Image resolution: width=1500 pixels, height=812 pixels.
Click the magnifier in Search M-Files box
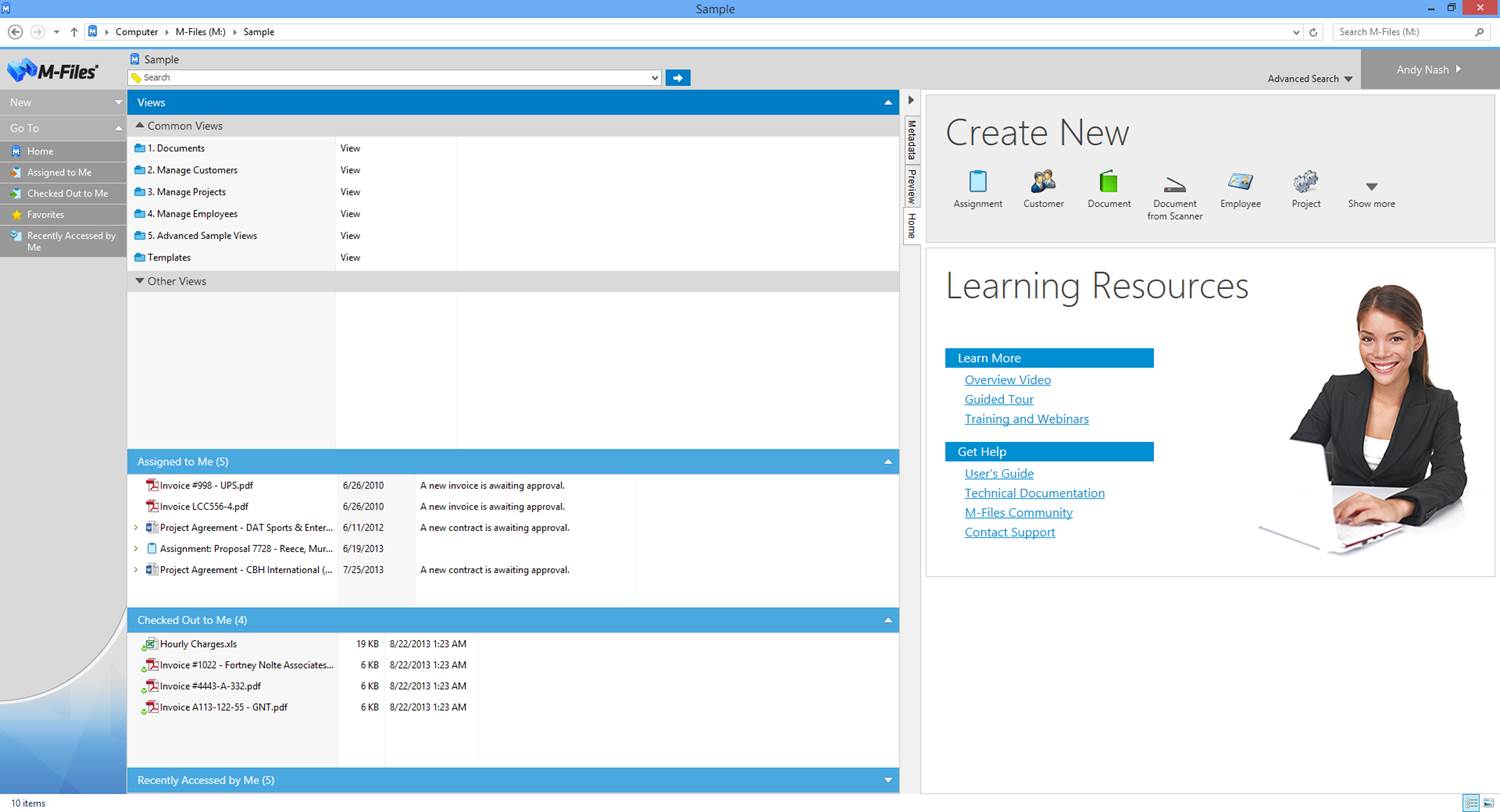[1480, 32]
